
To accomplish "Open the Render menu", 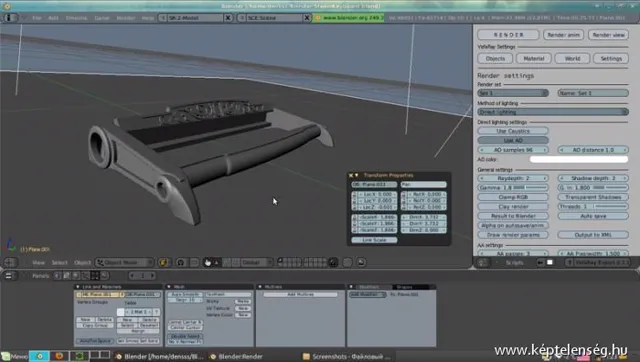I will point(126,18).
